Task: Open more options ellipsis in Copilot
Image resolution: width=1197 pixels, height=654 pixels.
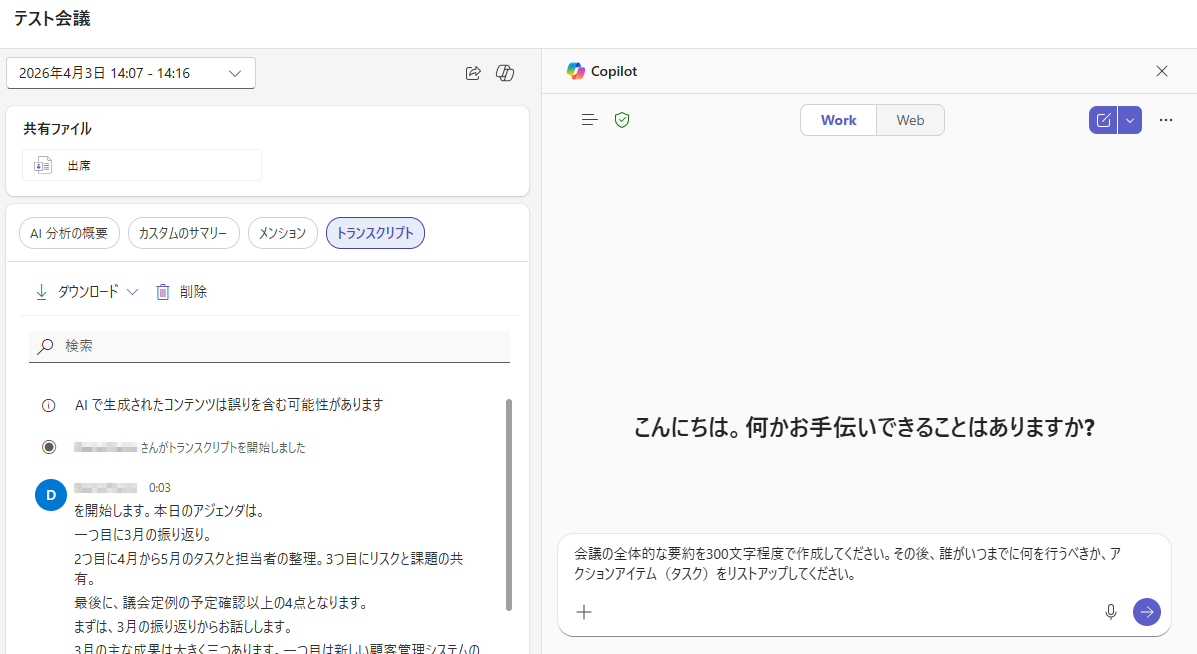Action: click(1165, 120)
